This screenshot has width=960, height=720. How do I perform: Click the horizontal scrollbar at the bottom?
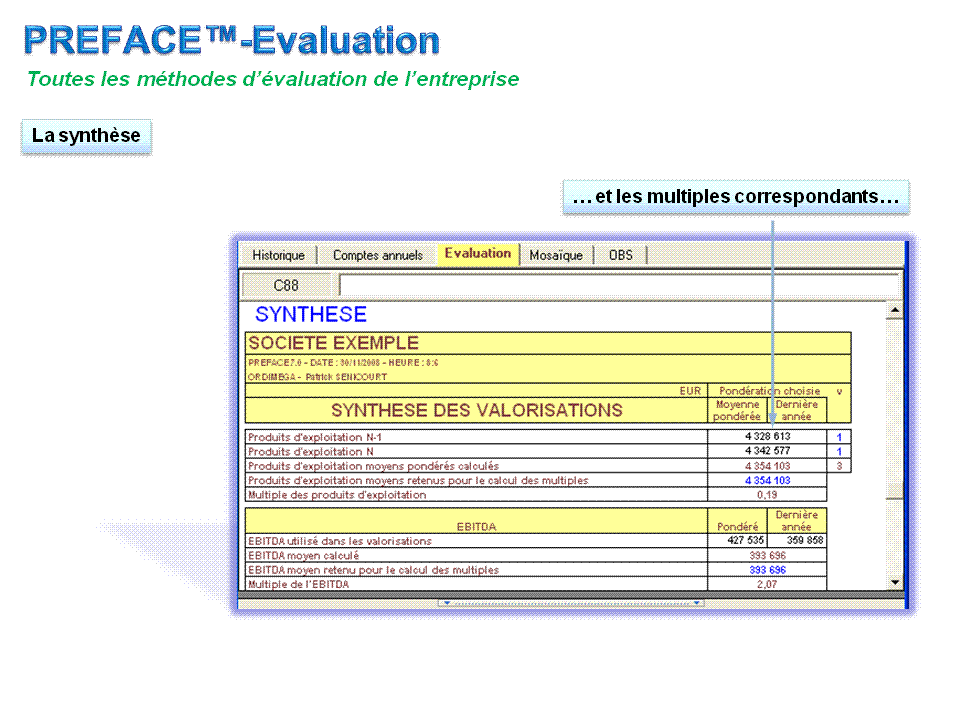point(571,603)
